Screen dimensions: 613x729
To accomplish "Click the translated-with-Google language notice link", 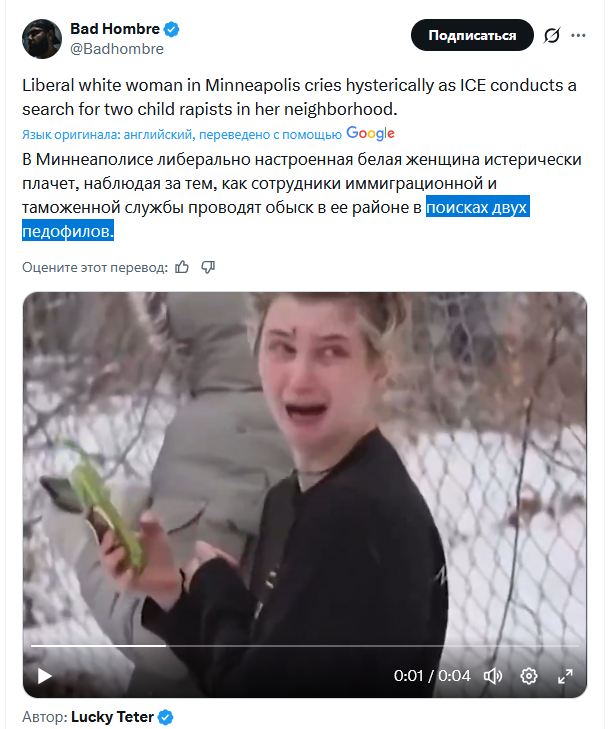I will pyautogui.click(x=182, y=135).
